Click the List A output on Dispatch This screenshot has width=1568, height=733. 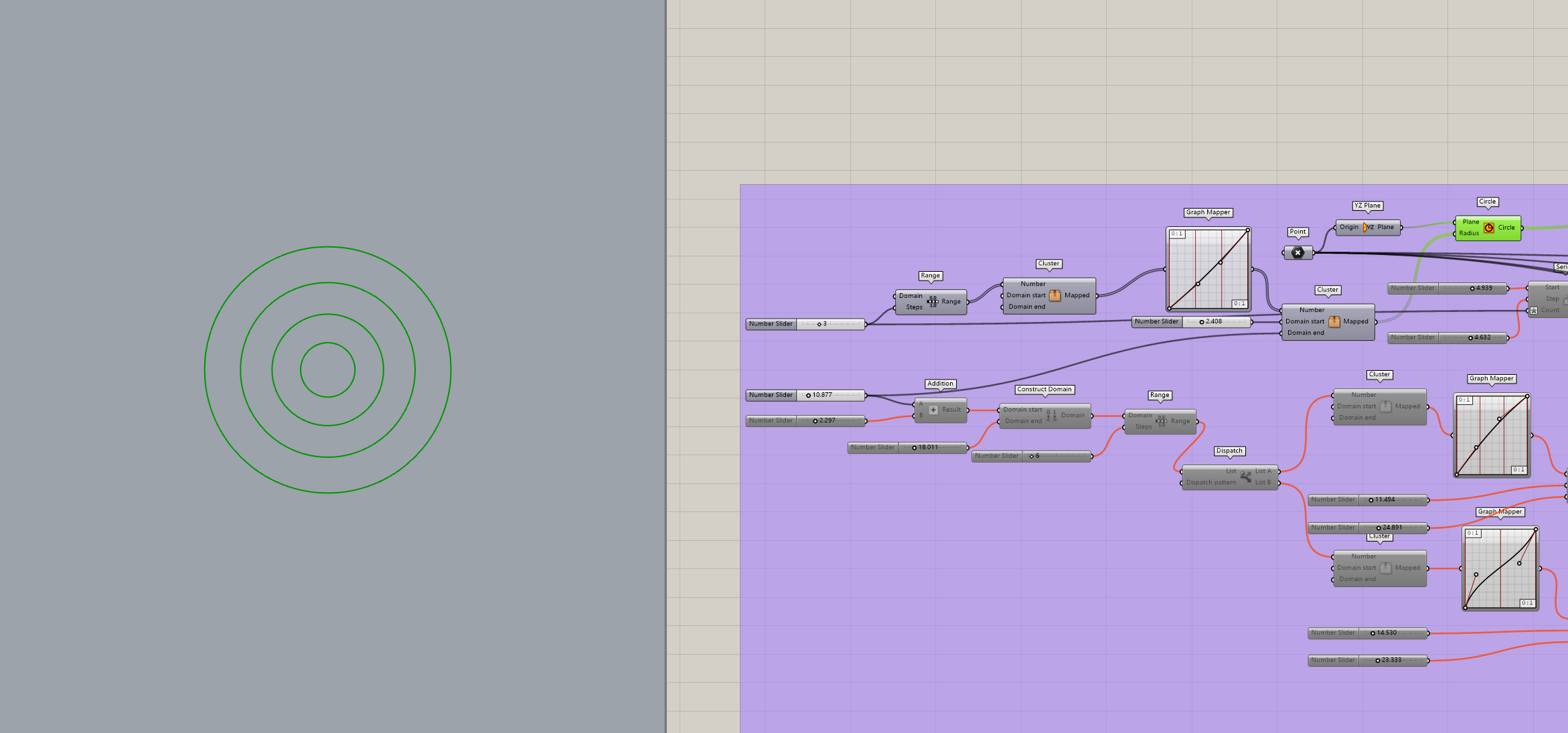pyautogui.click(x=1263, y=471)
